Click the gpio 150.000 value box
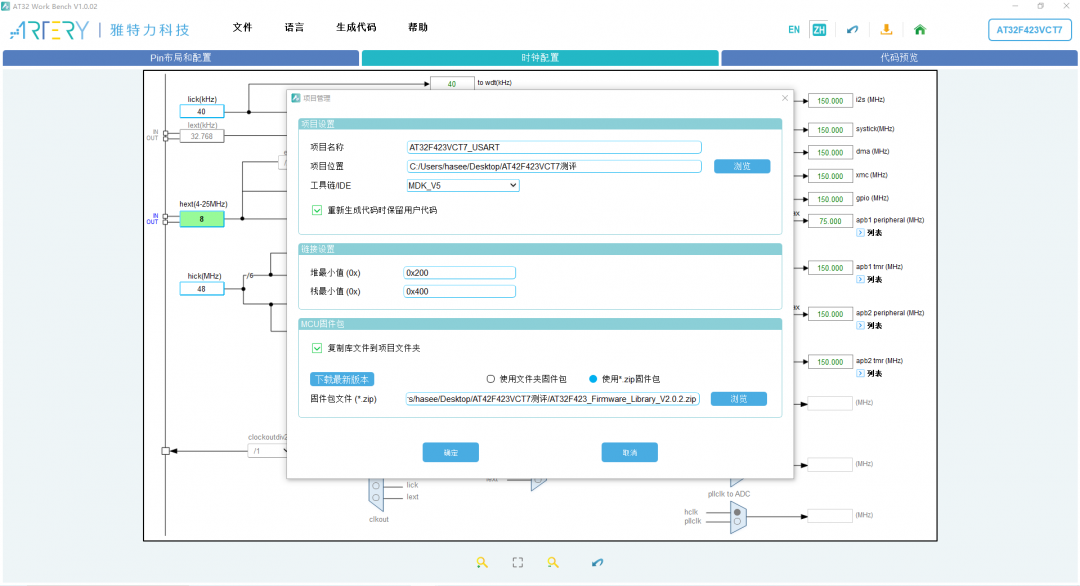This screenshot has height=586, width=1080. [830, 199]
